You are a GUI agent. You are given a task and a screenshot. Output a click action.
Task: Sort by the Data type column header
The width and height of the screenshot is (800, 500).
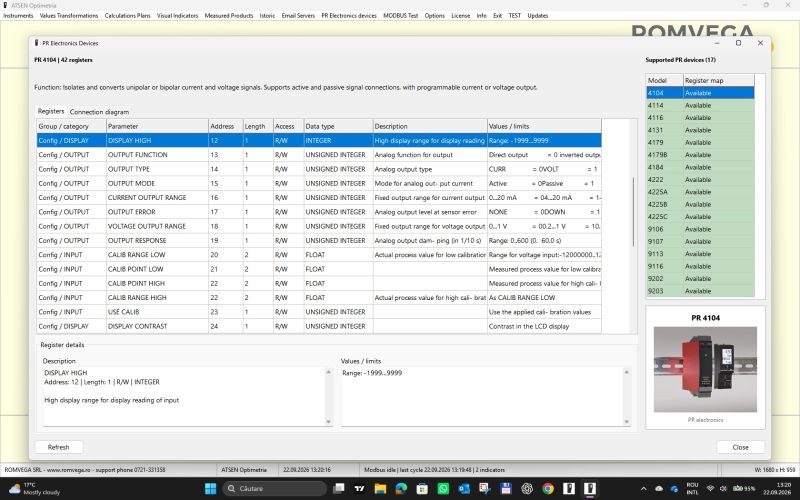pyautogui.click(x=338, y=126)
